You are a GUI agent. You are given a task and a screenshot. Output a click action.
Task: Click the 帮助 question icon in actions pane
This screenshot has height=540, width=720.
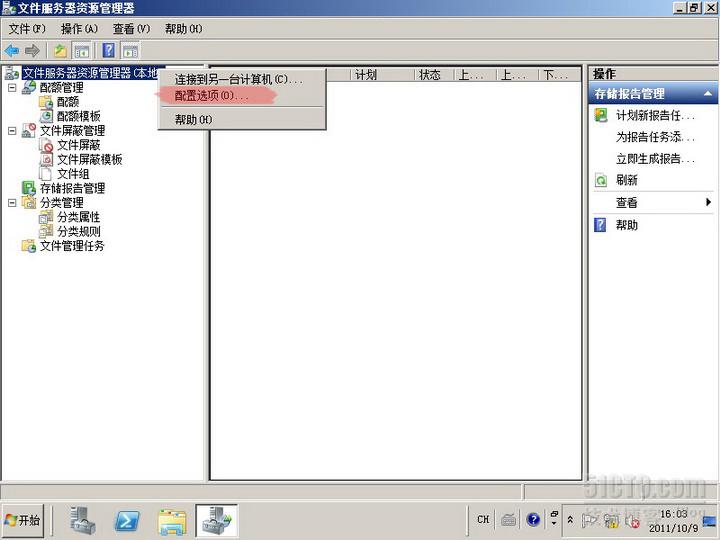tap(600, 225)
